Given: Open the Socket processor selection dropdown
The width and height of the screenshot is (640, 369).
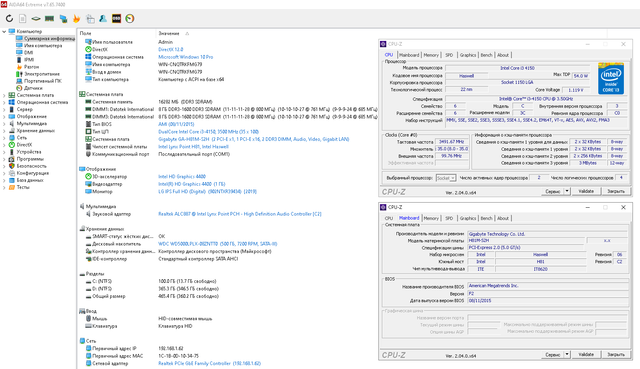Looking at the screenshot, I should pos(446,178).
